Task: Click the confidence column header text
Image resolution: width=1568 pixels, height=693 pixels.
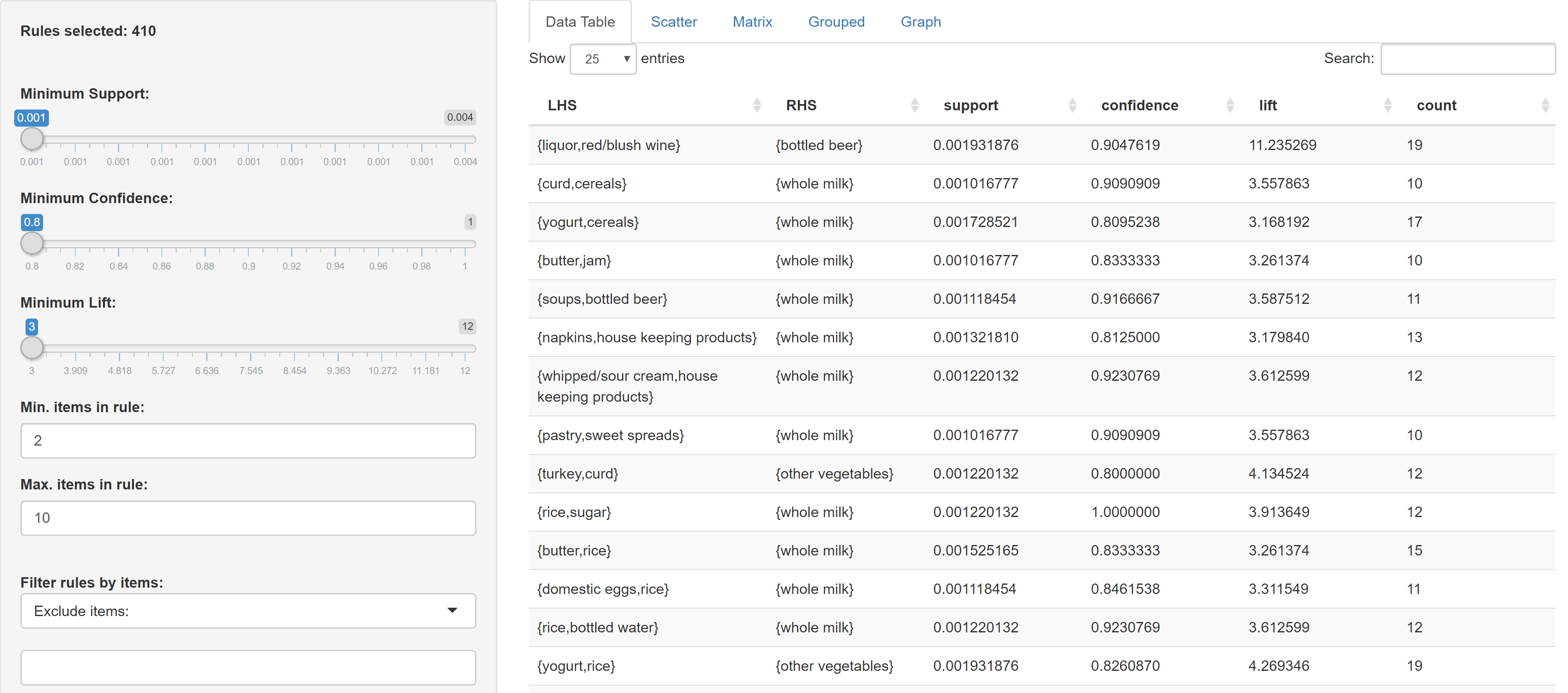Action: coord(1139,105)
